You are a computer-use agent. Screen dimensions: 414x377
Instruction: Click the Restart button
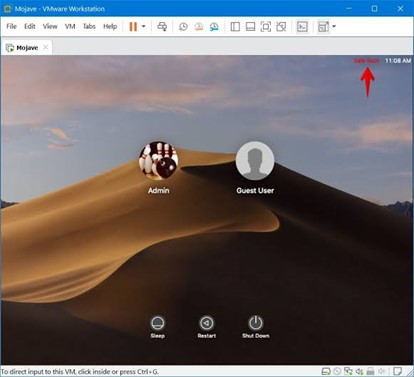(207, 327)
